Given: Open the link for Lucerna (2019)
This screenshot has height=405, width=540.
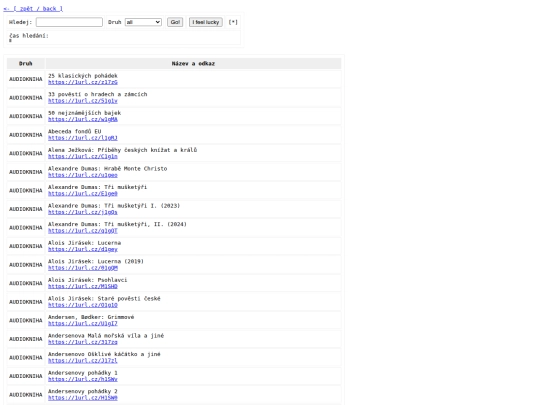Looking at the screenshot, I should tap(83, 268).
